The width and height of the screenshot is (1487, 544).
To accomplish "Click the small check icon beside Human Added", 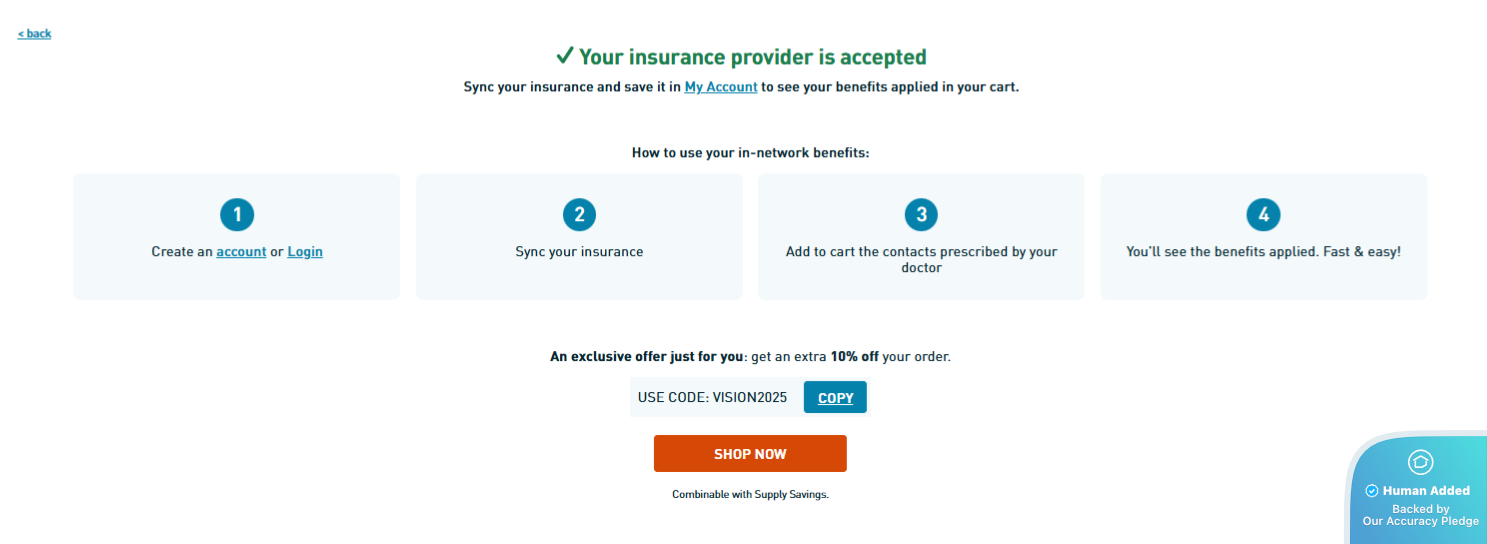I will pos(1372,491).
